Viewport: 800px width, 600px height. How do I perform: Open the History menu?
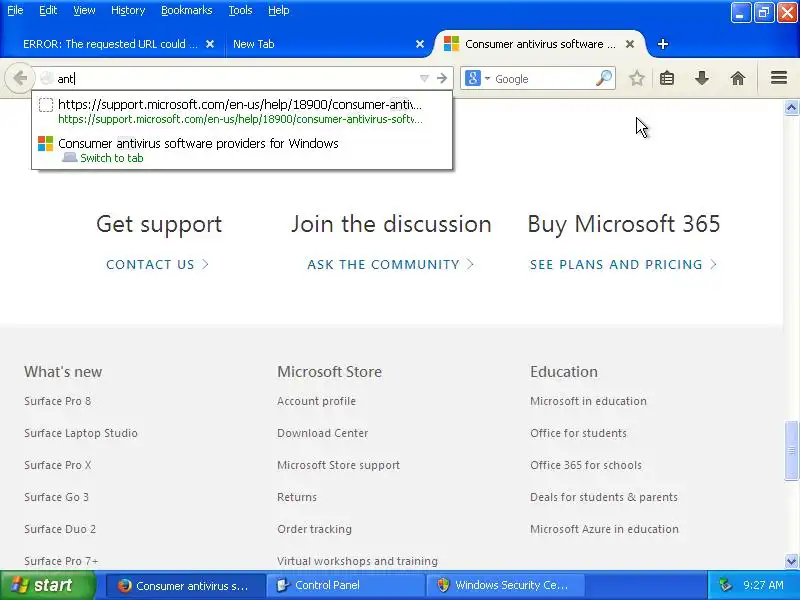pos(128,10)
